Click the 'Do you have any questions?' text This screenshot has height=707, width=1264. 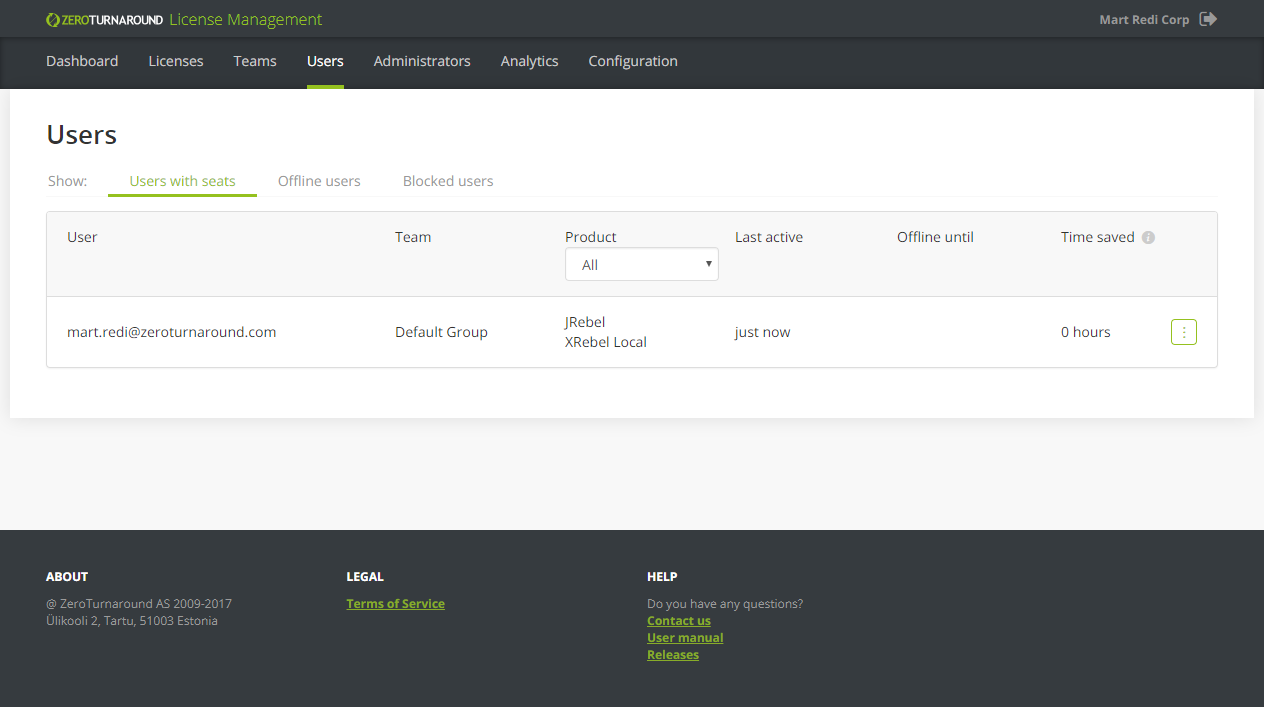coord(725,604)
